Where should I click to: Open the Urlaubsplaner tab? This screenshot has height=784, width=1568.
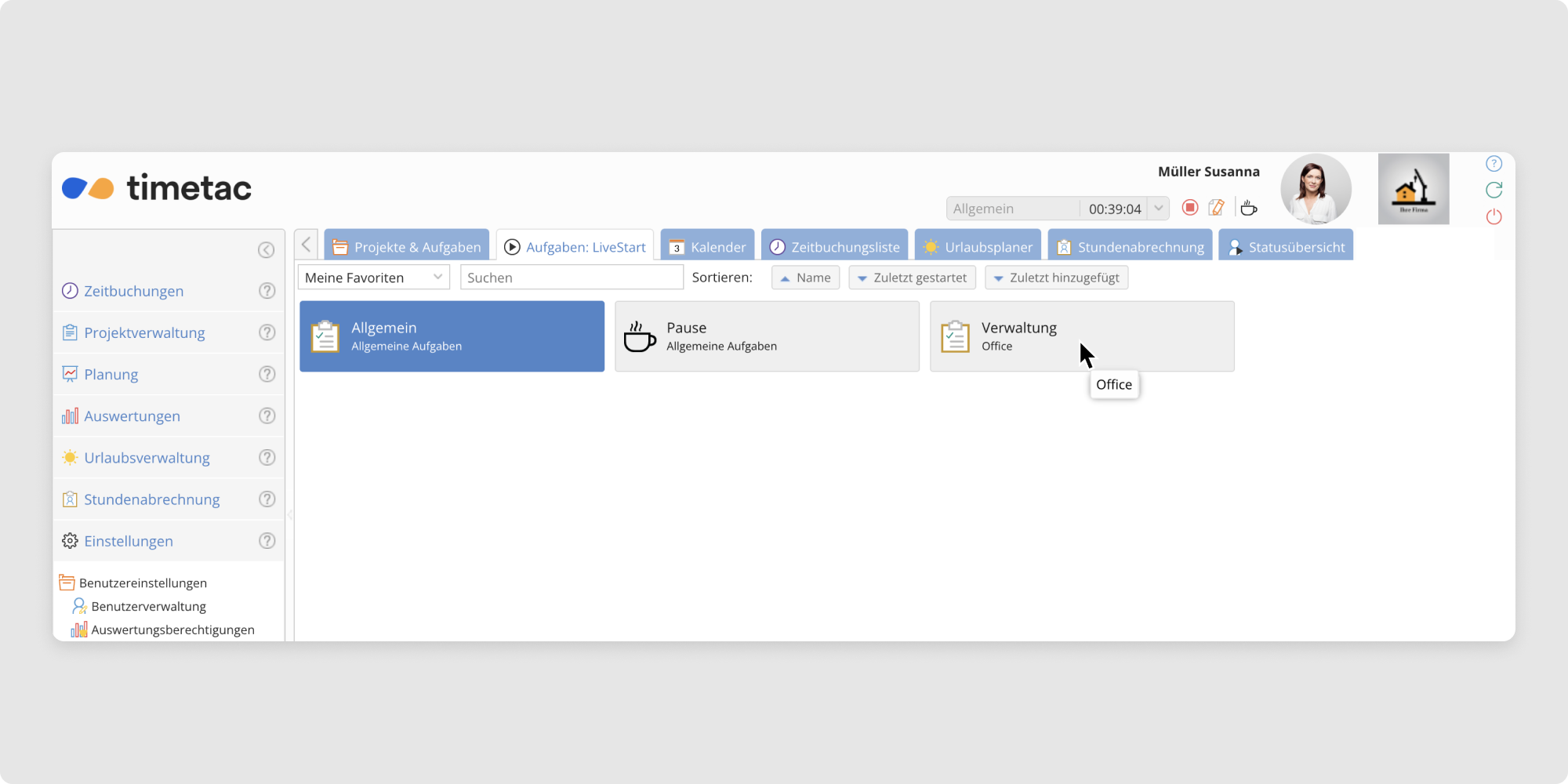(x=978, y=247)
